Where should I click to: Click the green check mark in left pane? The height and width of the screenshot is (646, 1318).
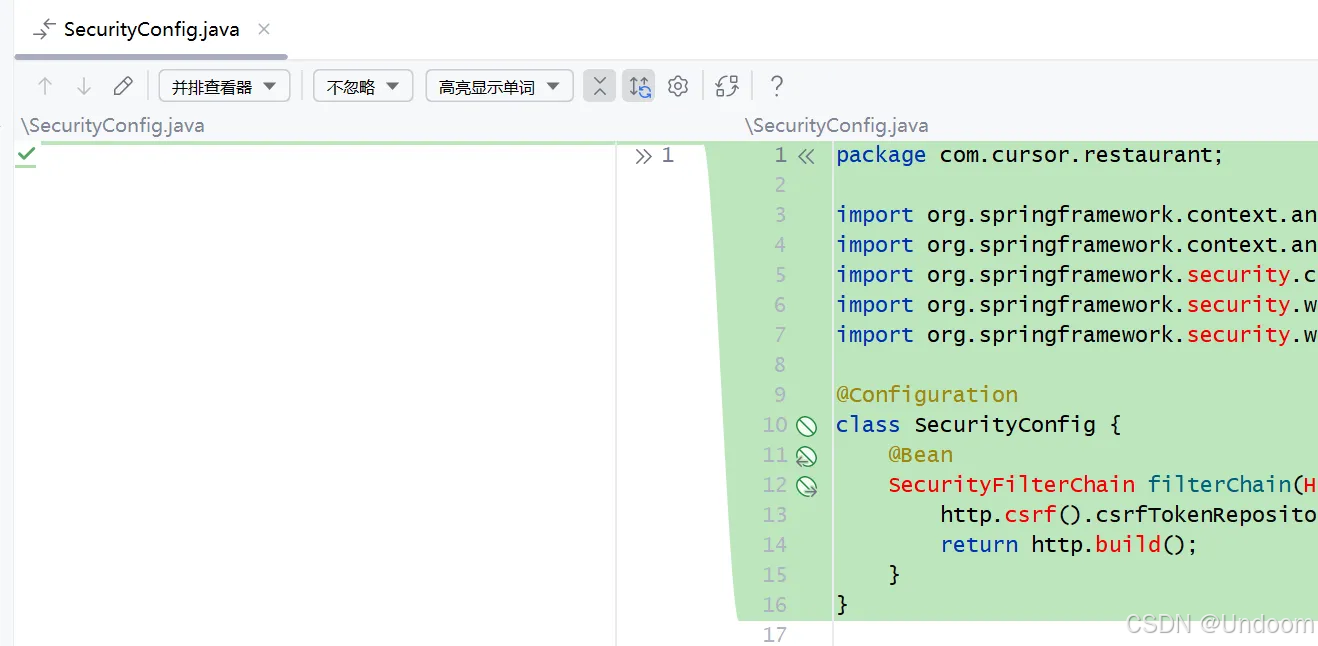26,154
